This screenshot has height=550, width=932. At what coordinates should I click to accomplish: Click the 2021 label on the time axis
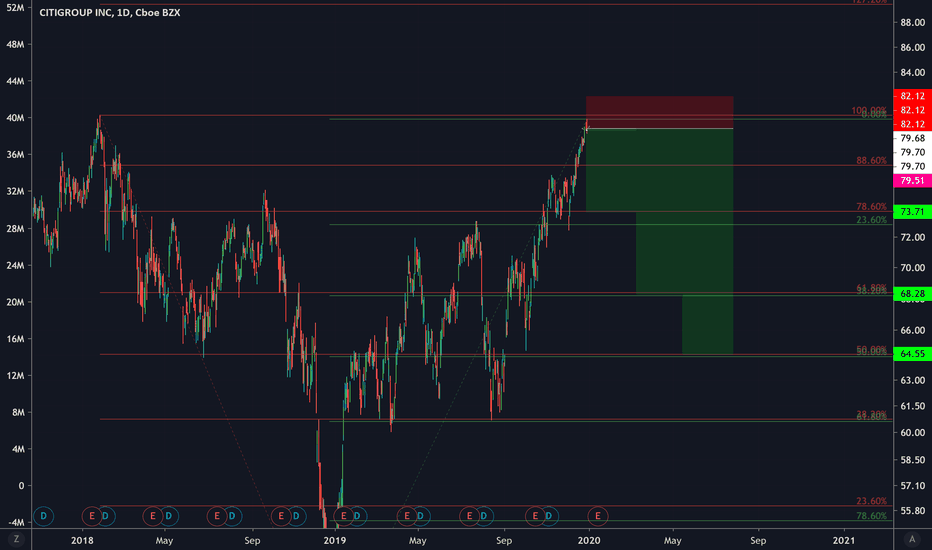[844, 540]
